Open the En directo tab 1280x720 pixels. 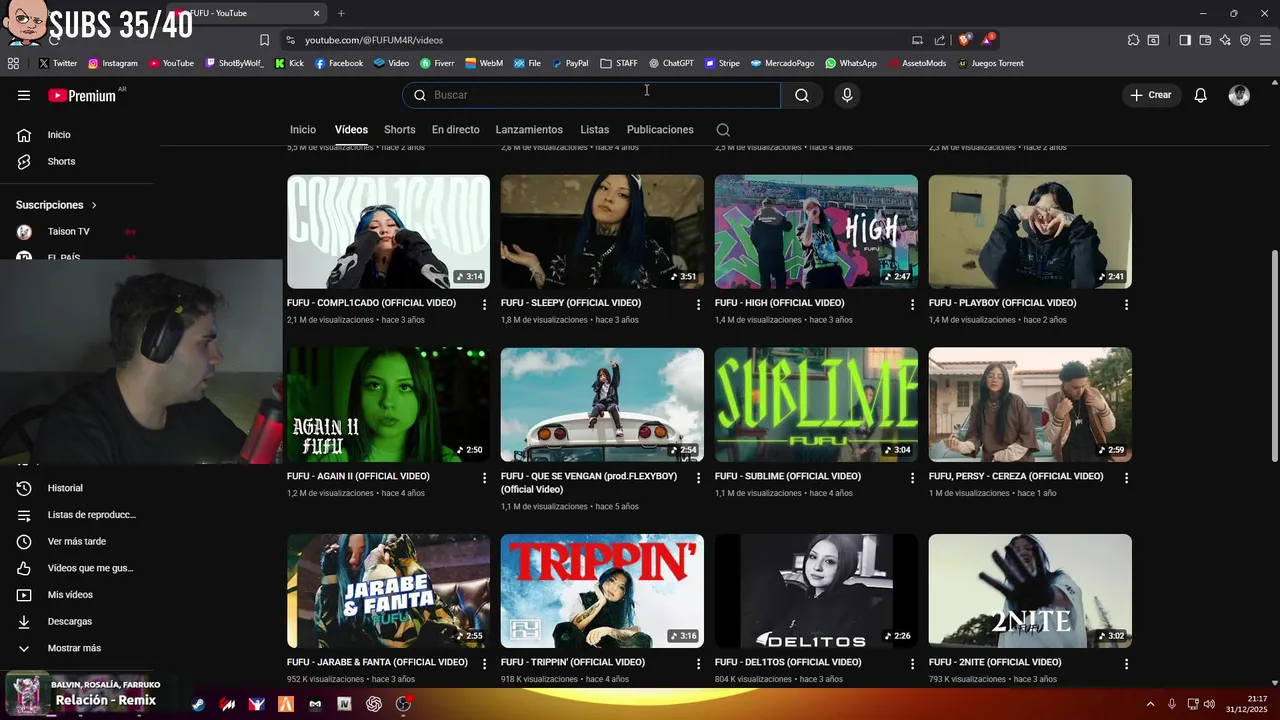pyautogui.click(x=456, y=130)
